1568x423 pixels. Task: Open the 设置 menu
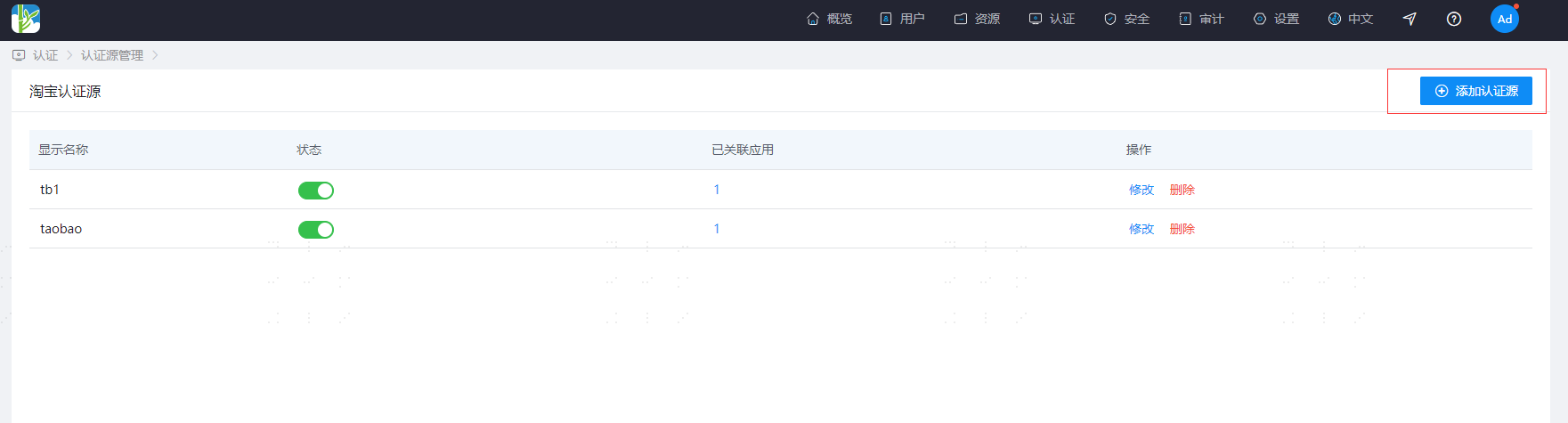pos(1276,19)
